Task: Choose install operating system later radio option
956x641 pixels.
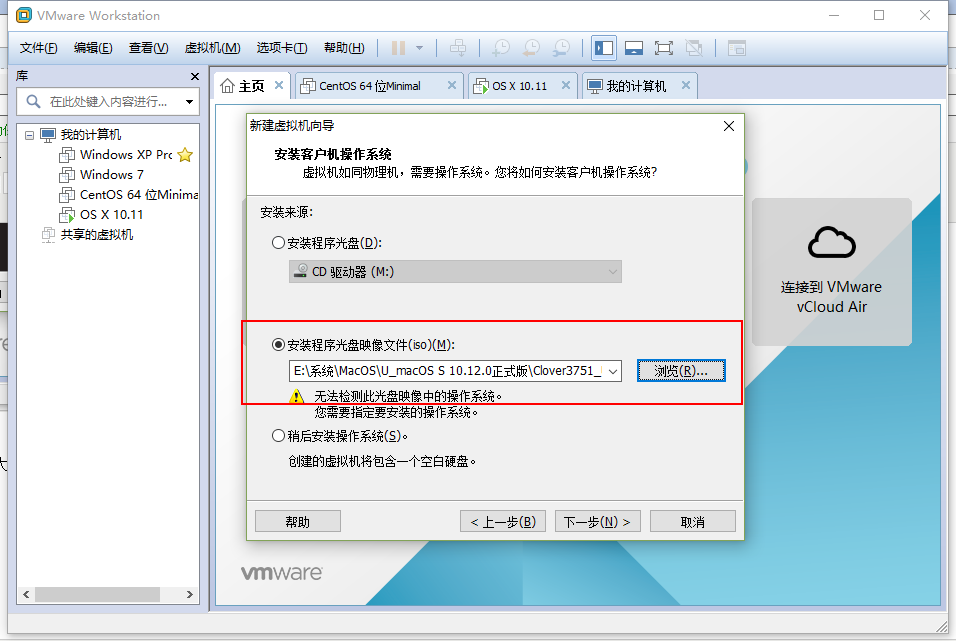Action: point(278,435)
